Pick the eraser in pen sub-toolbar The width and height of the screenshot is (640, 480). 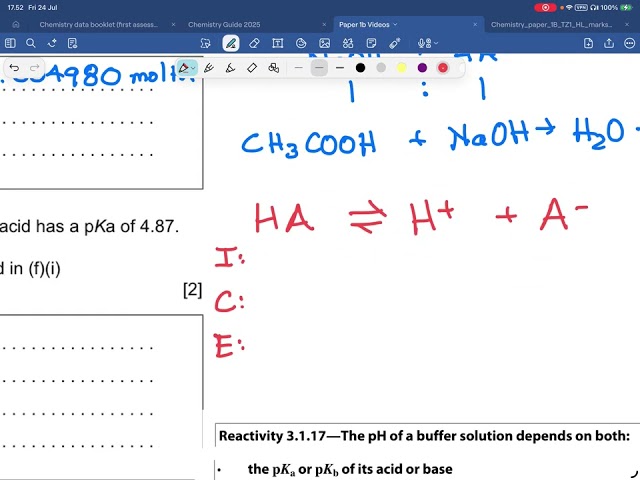pos(252,68)
